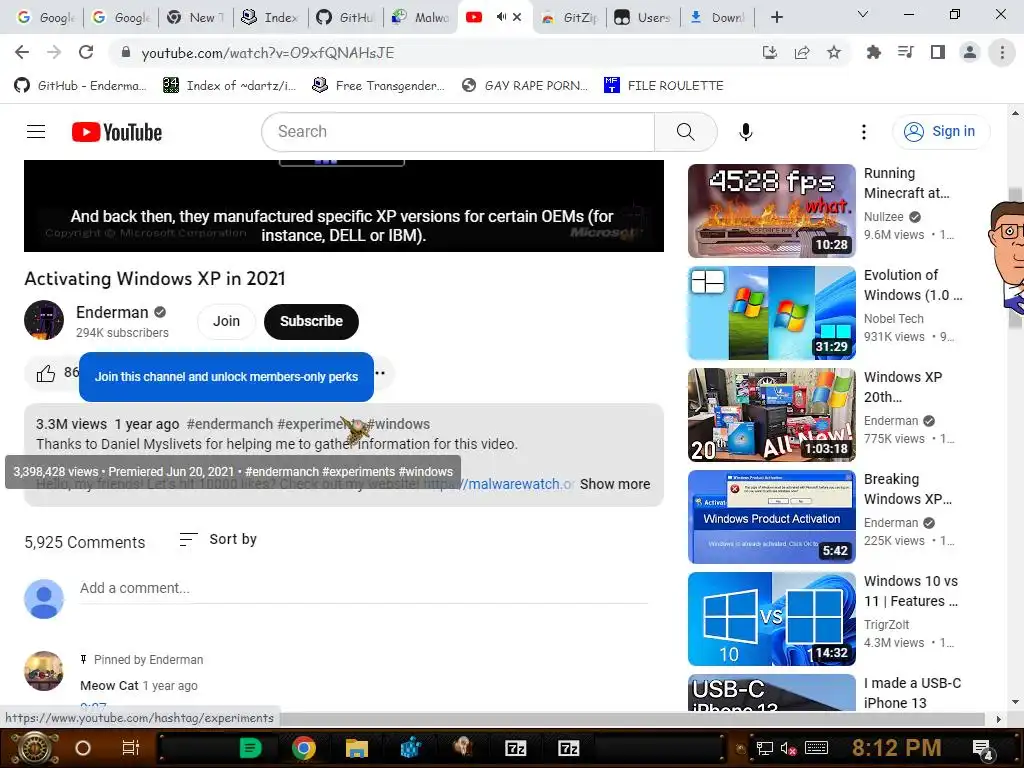Image resolution: width=1024 pixels, height=768 pixels.
Task: Open Enderman channel name link
Action: click(112, 312)
